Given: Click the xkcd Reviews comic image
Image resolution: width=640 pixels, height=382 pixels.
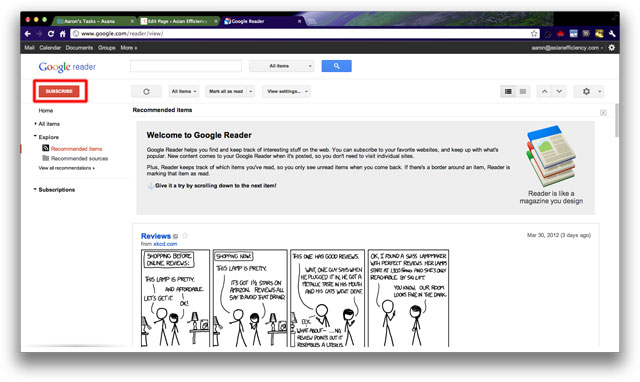Looking at the screenshot, I should [x=295, y=298].
